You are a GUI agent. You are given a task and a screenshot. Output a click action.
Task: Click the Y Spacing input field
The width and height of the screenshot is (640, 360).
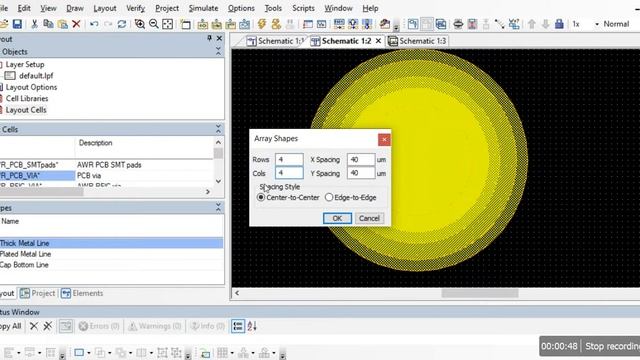(361, 173)
